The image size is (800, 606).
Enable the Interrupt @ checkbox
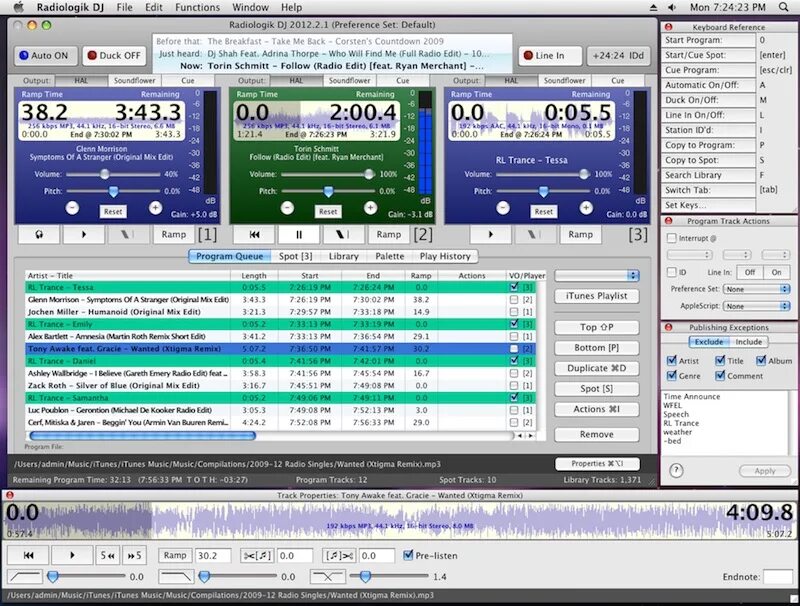(x=672, y=238)
